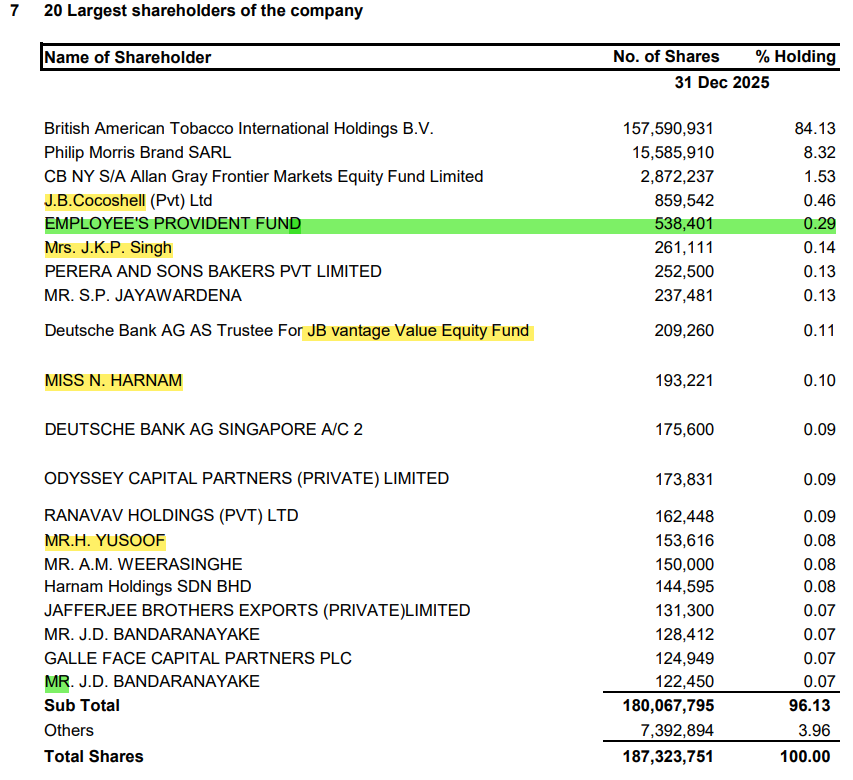This screenshot has width=853, height=780.
Task: Click the 96.13 sub total percentage
Action: (809, 705)
